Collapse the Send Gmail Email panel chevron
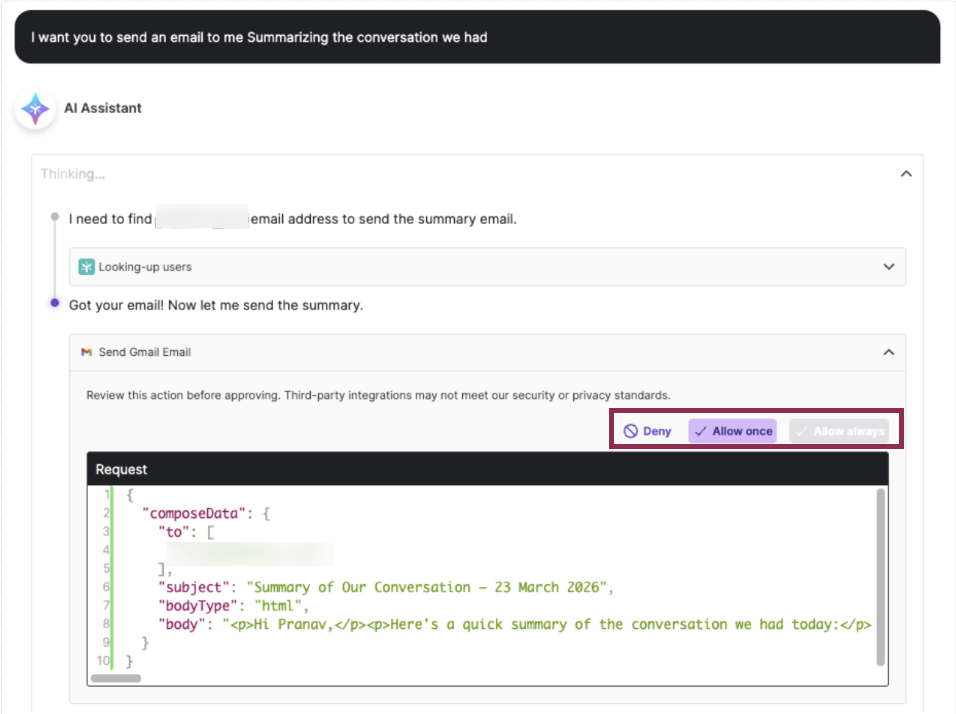Viewport: 956px width, 714px height. point(888,352)
